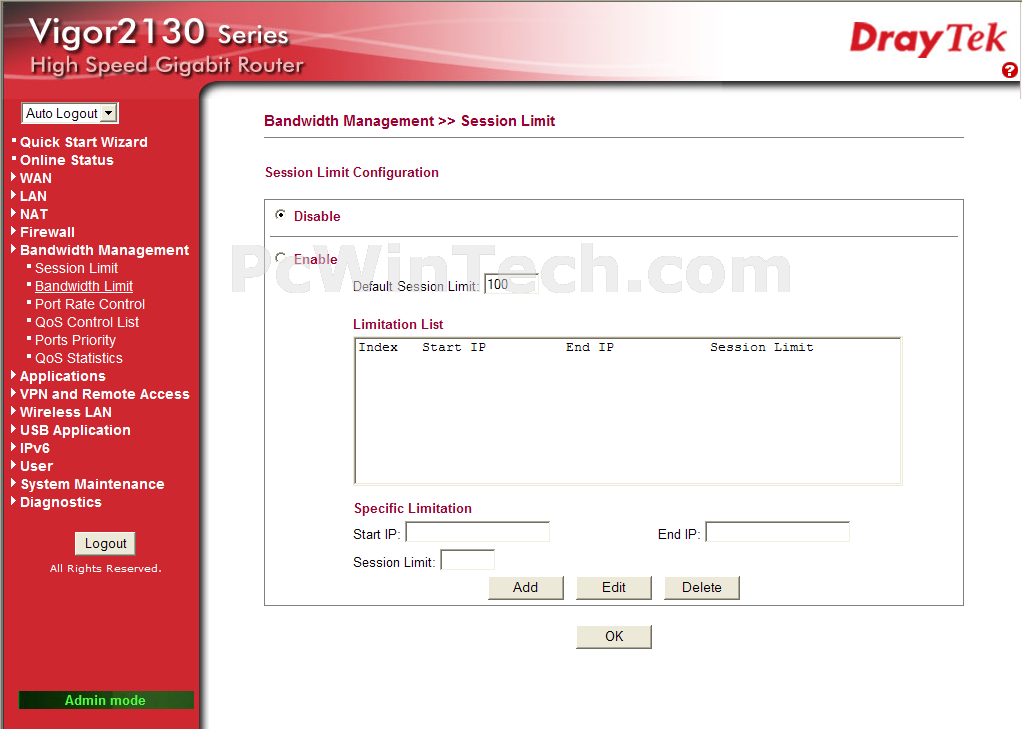Screen dimensions: 1022x729
Task: Open Ports Priority settings
Action: coord(75,340)
